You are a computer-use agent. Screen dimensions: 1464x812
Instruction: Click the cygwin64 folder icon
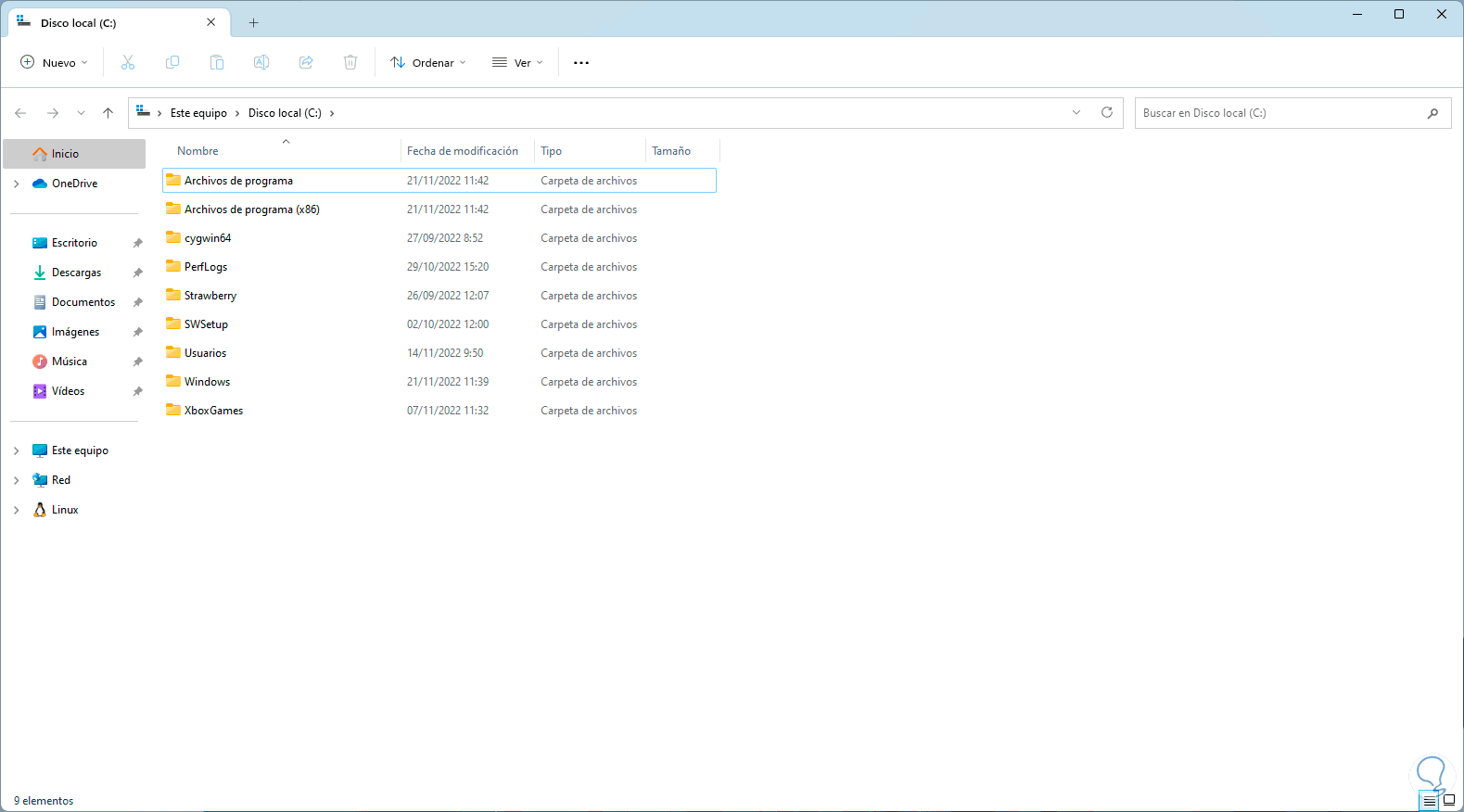coord(173,237)
